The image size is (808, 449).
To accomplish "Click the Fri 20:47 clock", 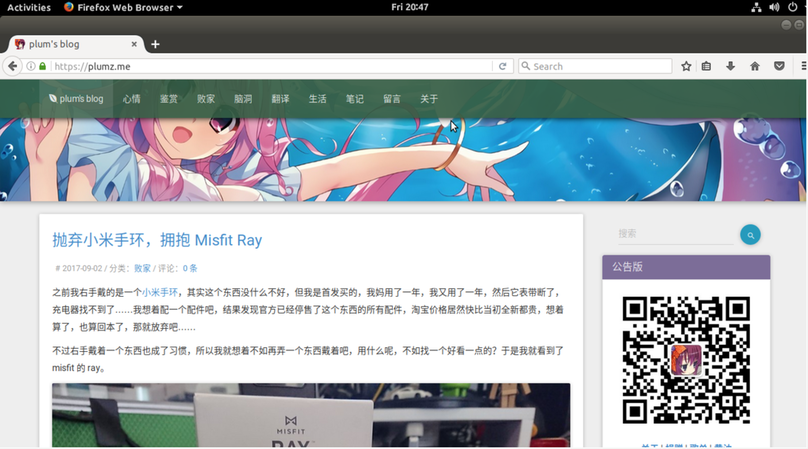I will (410, 7).
